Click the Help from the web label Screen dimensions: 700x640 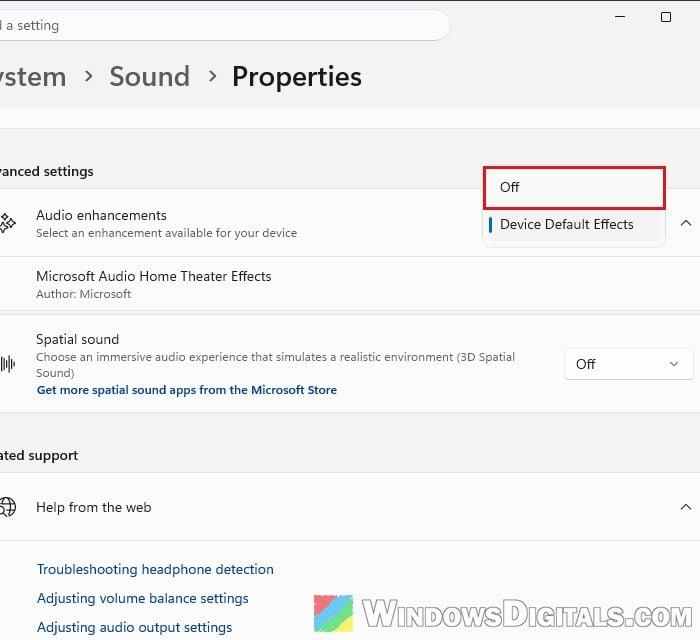coord(94,507)
